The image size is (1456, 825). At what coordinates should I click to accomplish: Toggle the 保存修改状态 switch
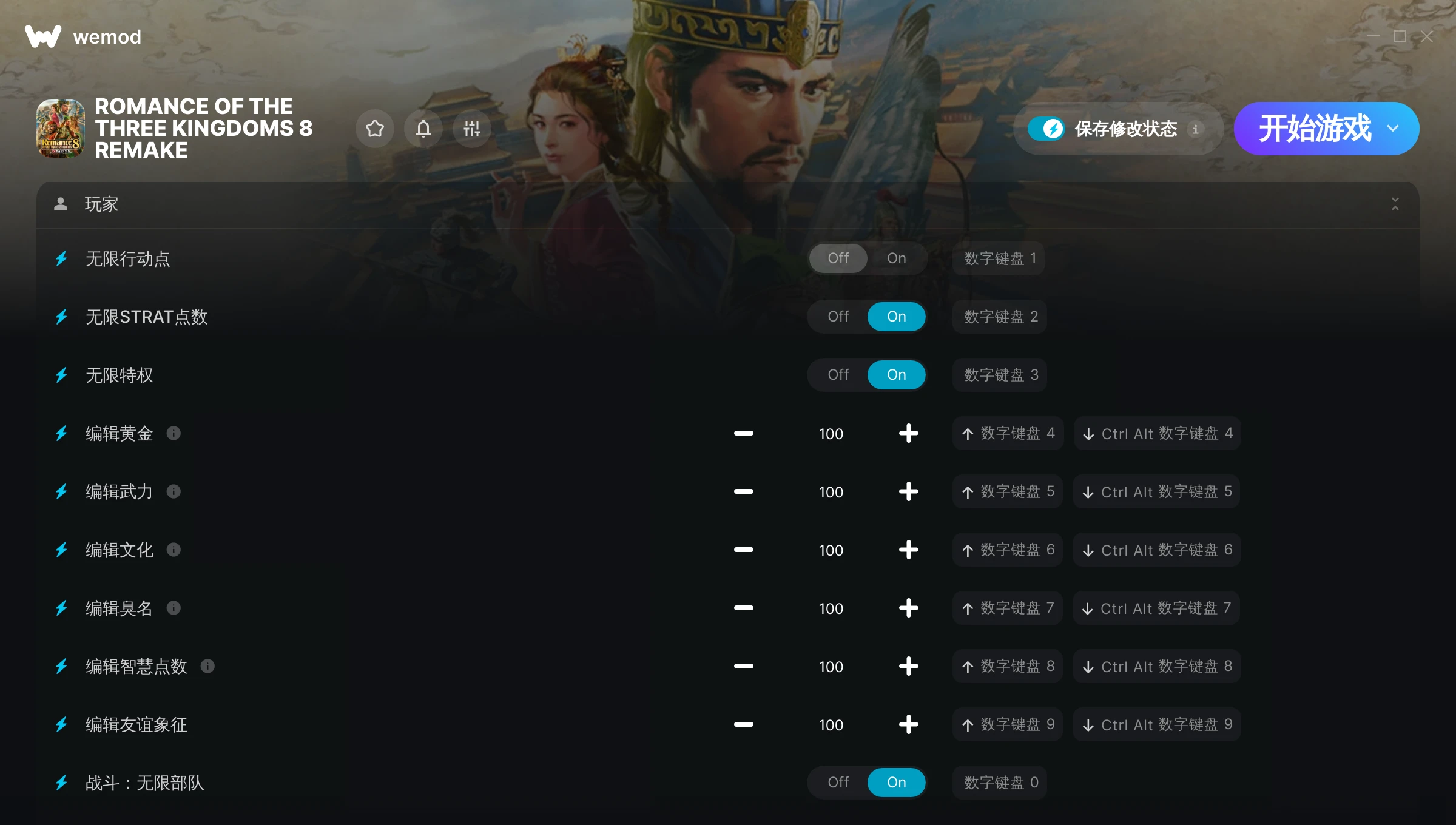(1046, 129)
